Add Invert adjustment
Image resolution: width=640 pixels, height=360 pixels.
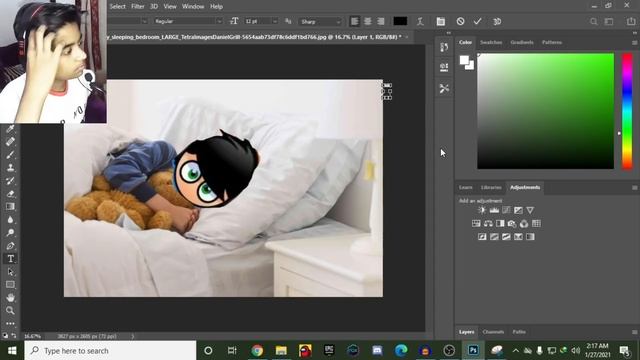482,237
